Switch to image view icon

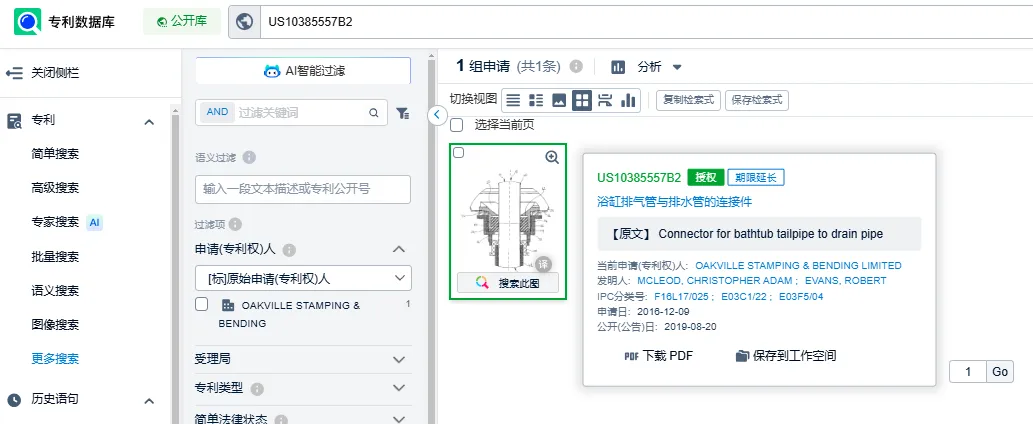click(559, 101)
